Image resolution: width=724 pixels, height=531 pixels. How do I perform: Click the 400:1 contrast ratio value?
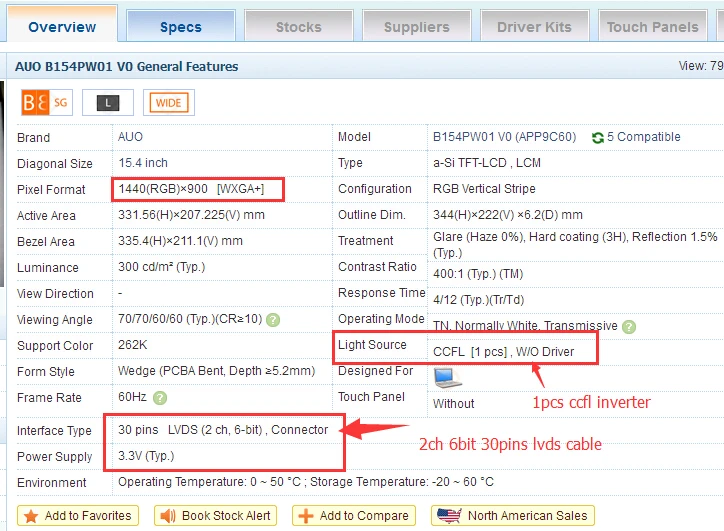pos(478,274)
